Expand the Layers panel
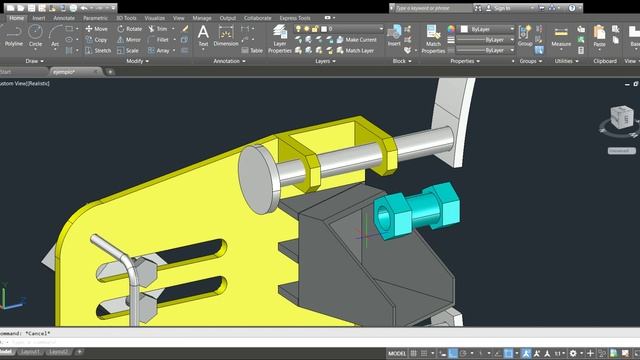Image resolution: width=640 pixels, height=360 pixels. pos(325,61)
